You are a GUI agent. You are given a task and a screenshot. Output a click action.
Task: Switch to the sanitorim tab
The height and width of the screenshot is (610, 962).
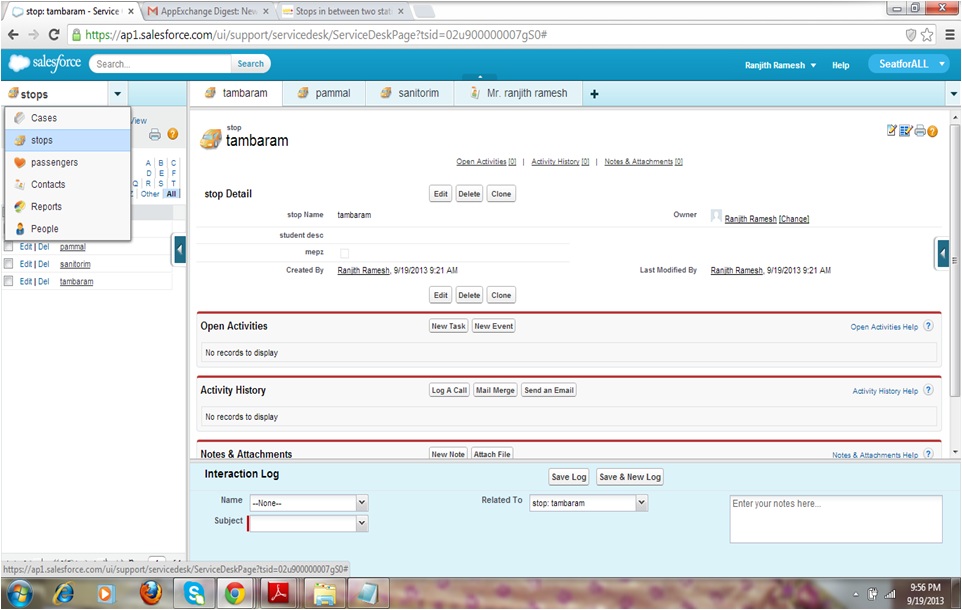[x=410, y=93]
